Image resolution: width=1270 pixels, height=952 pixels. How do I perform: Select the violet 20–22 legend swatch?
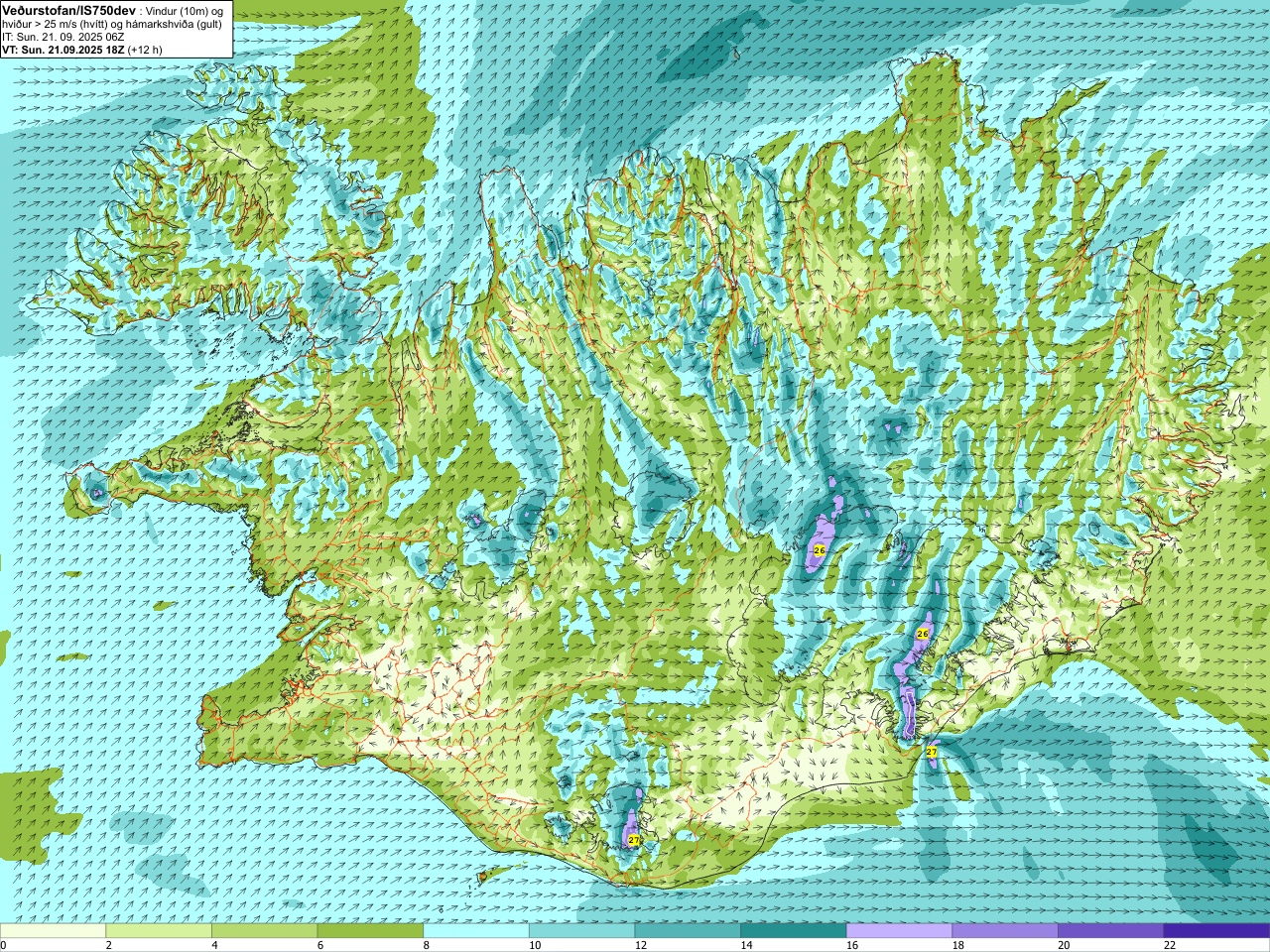pos(1111,931)
